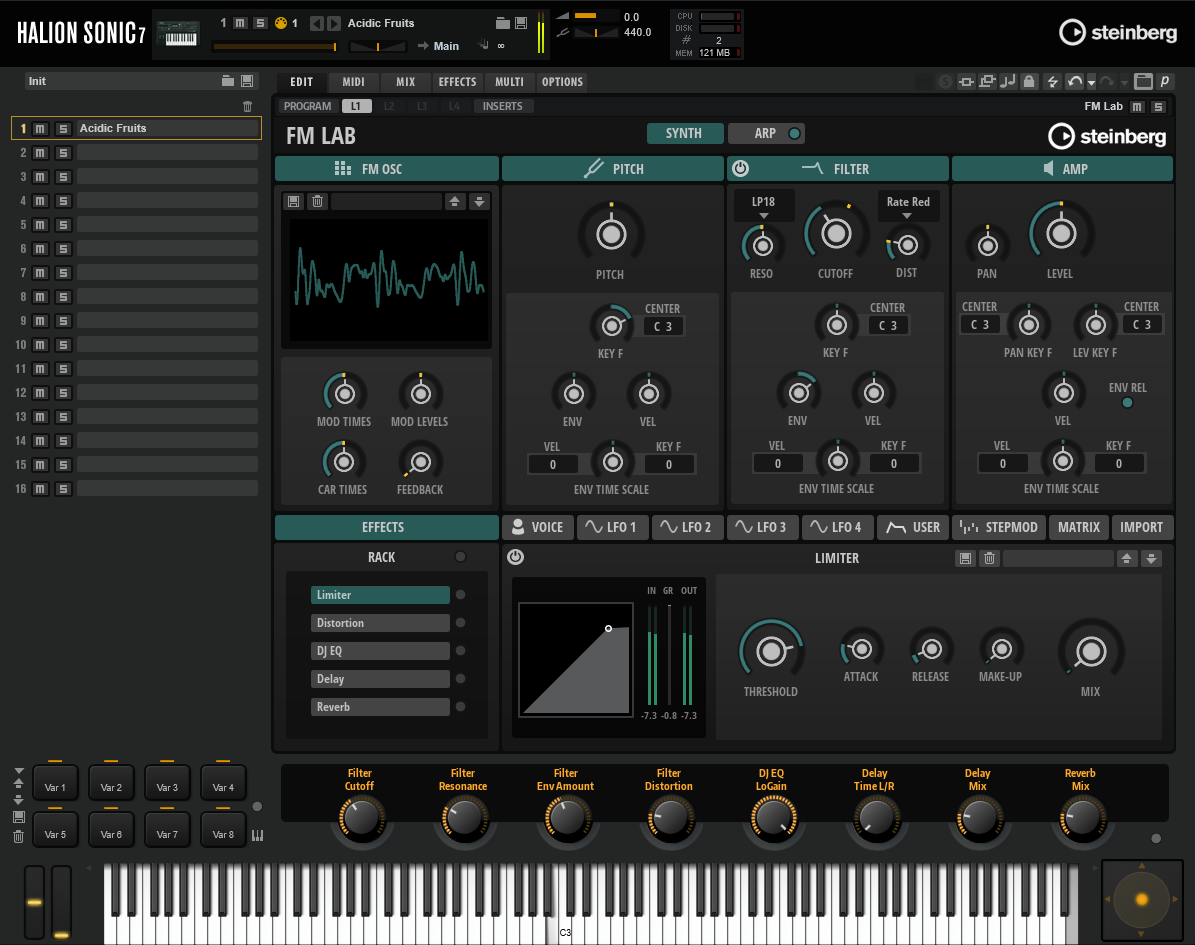The width and height of the screenshot is (1195, 945).
Task: Click the IMPORT button
Action: click(1141, 527)
